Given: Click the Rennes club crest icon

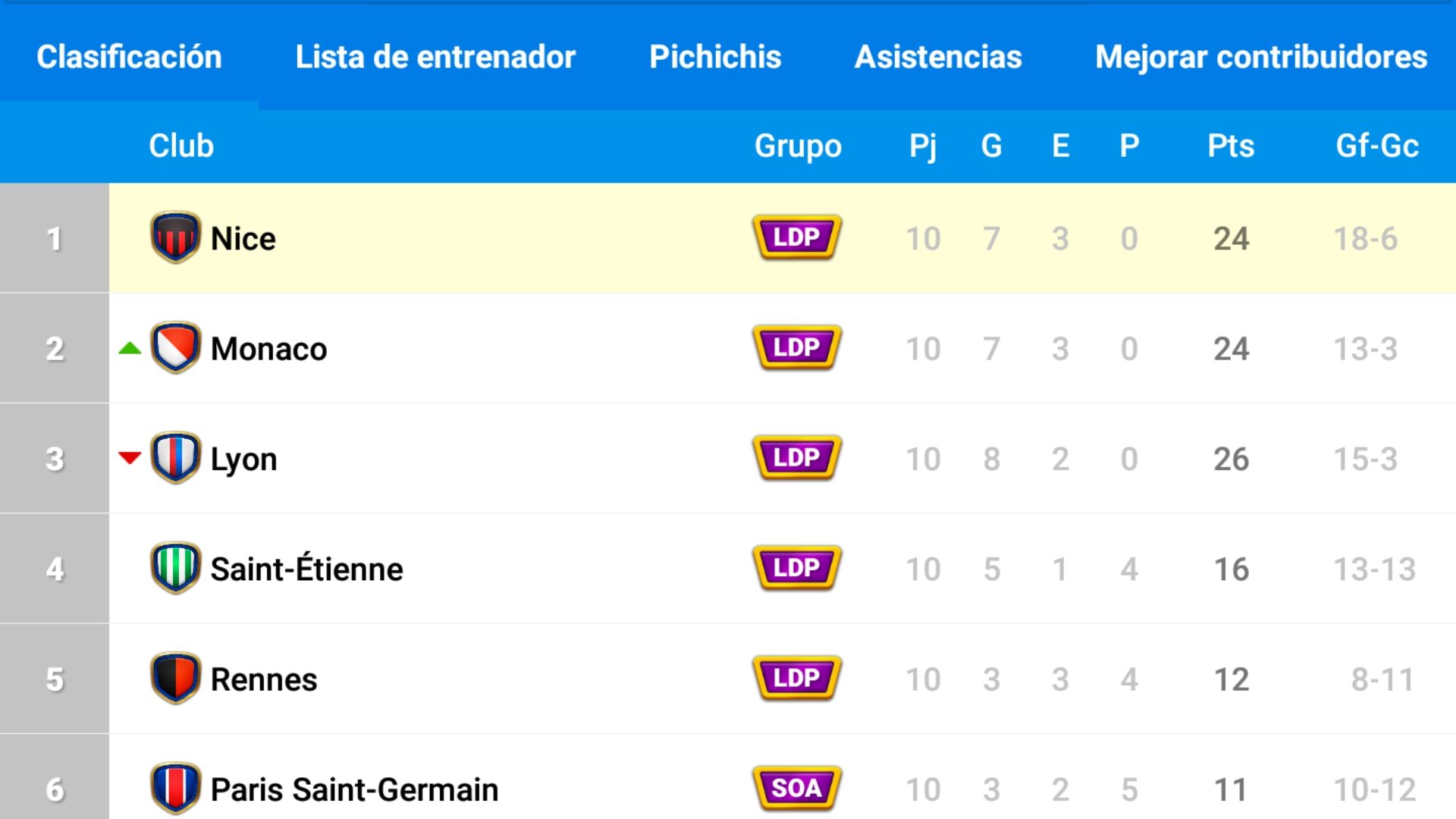Looking at the screenshot, I should click(x=175, y=678).
